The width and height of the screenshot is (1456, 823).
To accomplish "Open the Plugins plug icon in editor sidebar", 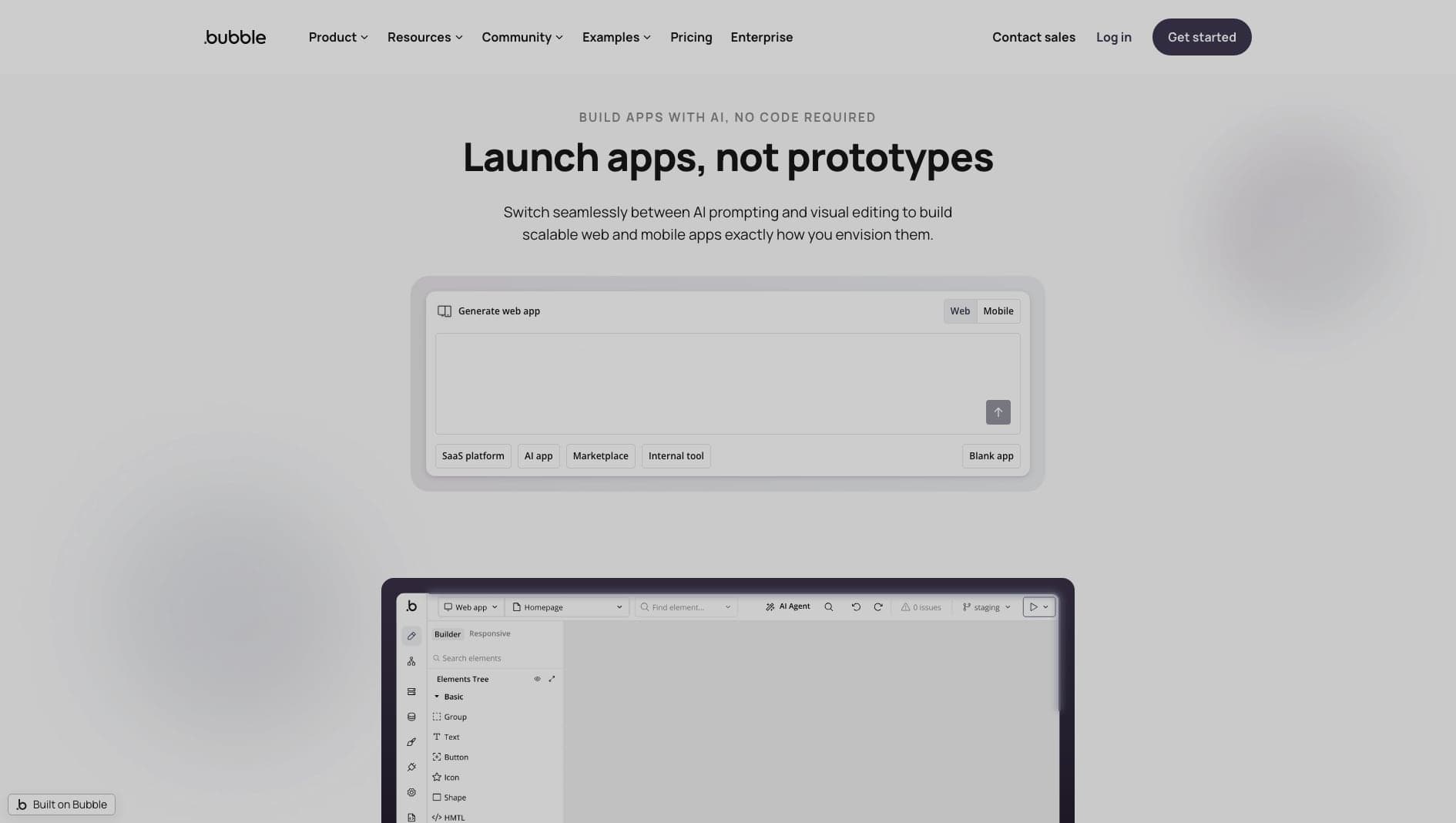I will pos(411,768).
